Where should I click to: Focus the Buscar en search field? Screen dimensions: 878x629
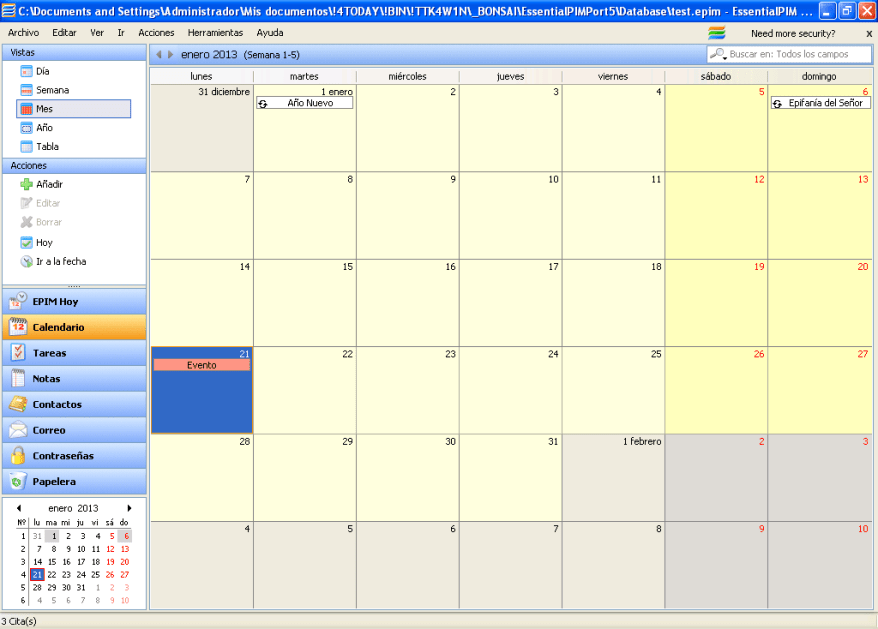(x=795, y=54)
